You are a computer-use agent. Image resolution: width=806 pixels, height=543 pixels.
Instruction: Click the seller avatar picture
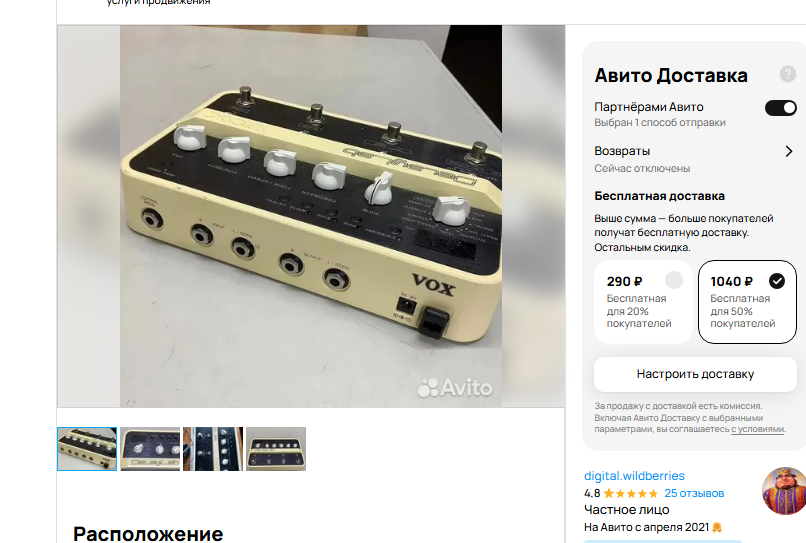pyautogui.click(x=784, y=491)
